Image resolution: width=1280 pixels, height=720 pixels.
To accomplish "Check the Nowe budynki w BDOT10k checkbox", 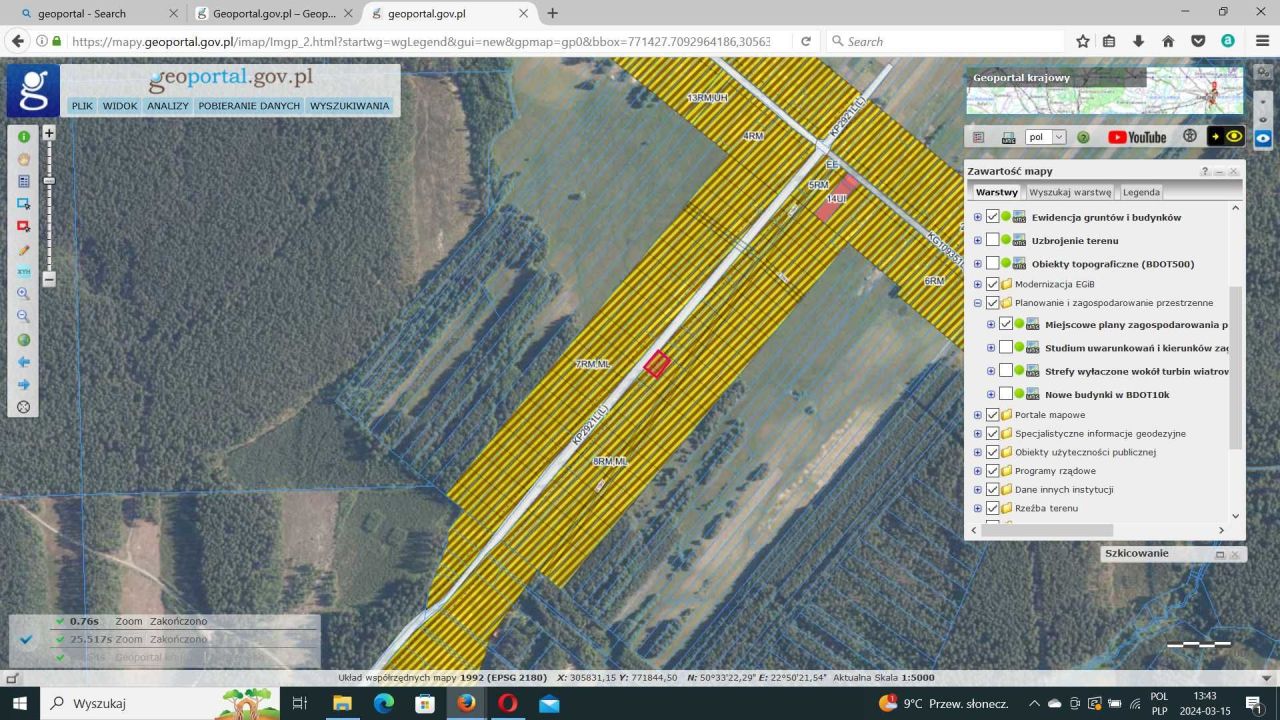I will 1006,394.
